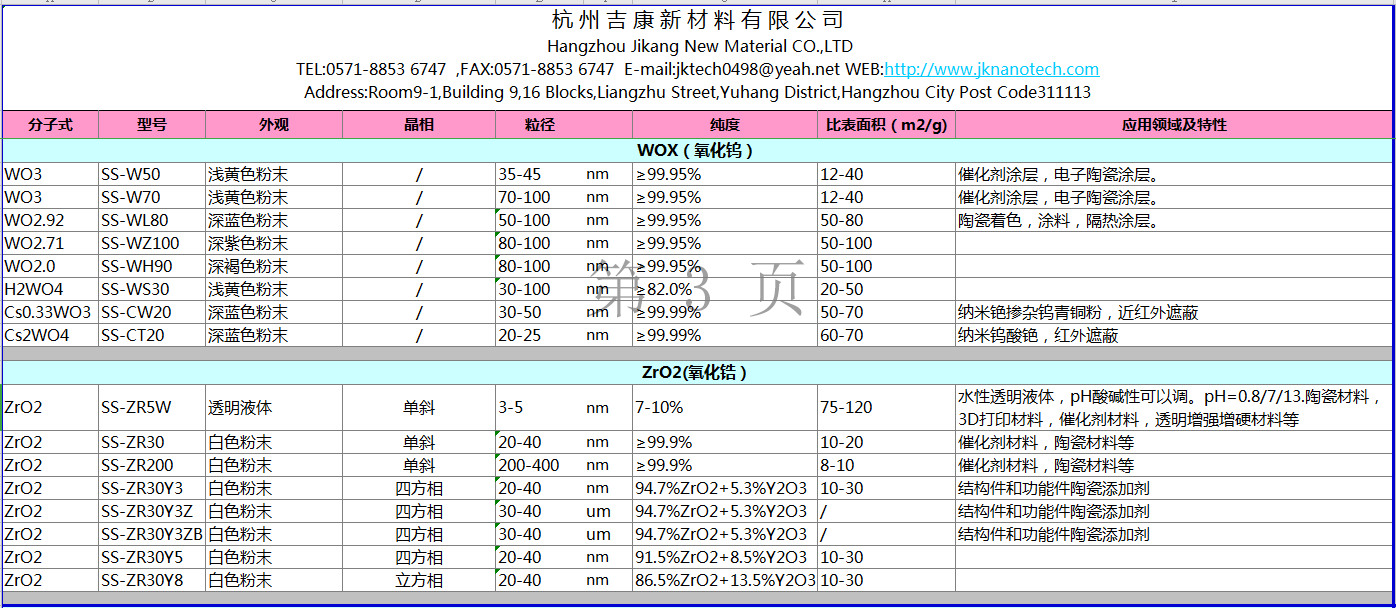Click the 86.5%ZrO2+13.5%Y2O3 purity cell
Screen dimensions: 1396x608
pos(725,580)
